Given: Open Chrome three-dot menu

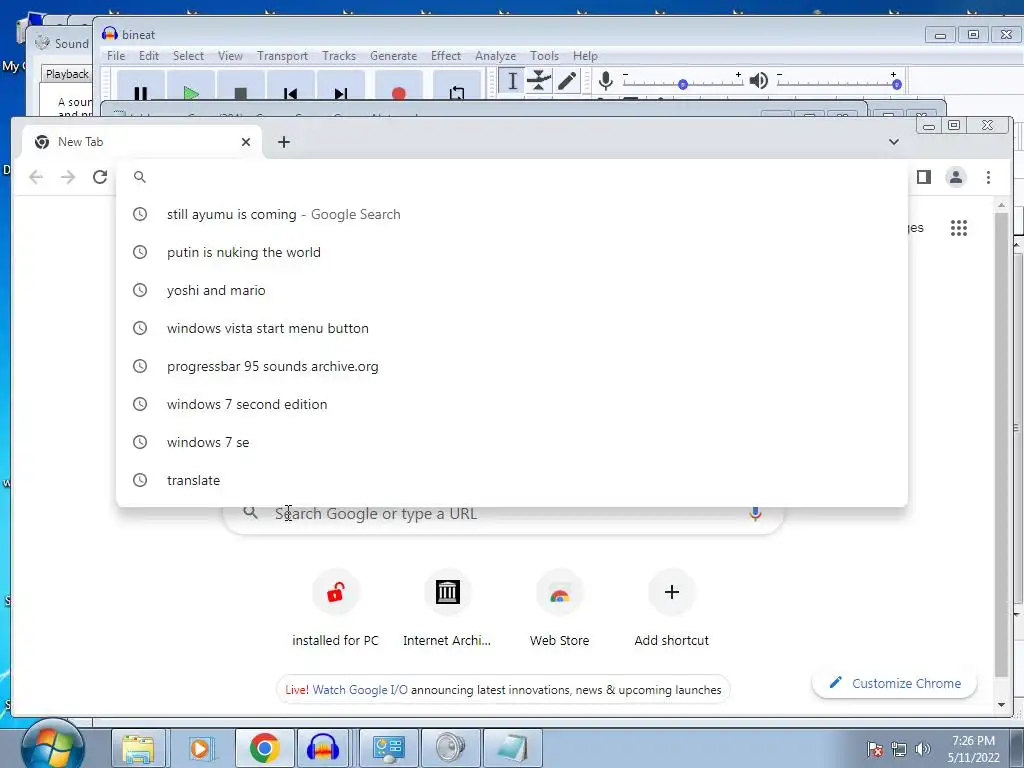Looking at the screenshot, I should [988, 177].
